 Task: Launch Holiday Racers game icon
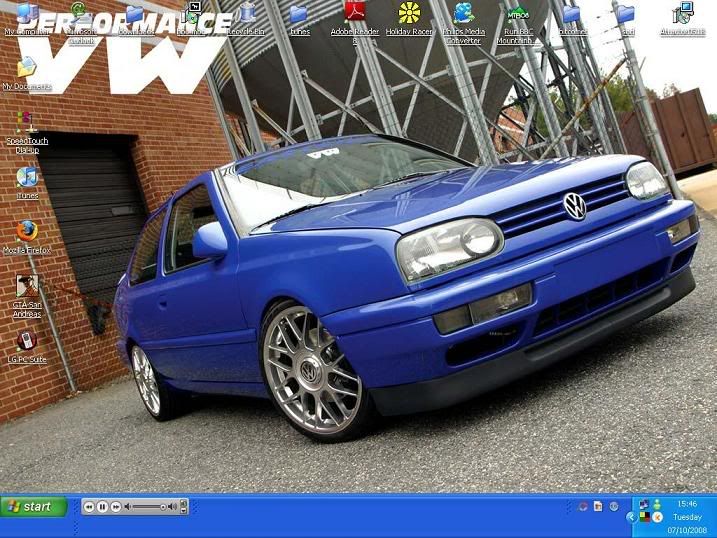[x=409, y=15]
